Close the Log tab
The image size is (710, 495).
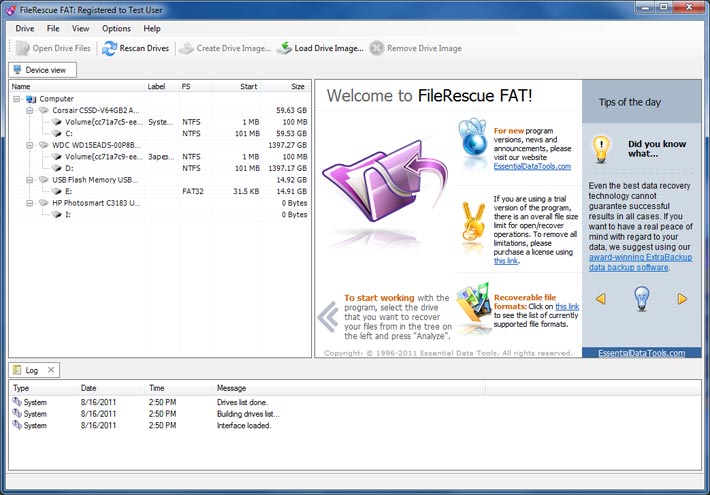pyautogui.click(x=51, y=370)
